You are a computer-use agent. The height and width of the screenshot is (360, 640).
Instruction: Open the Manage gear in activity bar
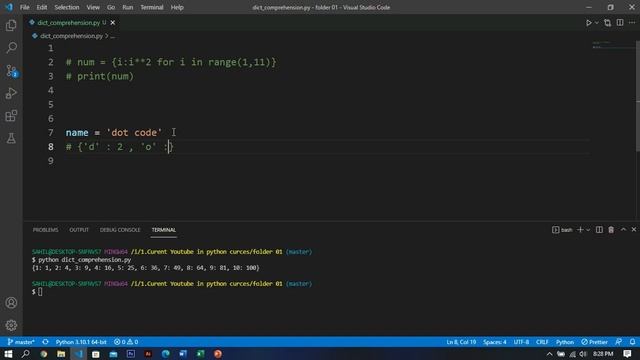point(11,325)
